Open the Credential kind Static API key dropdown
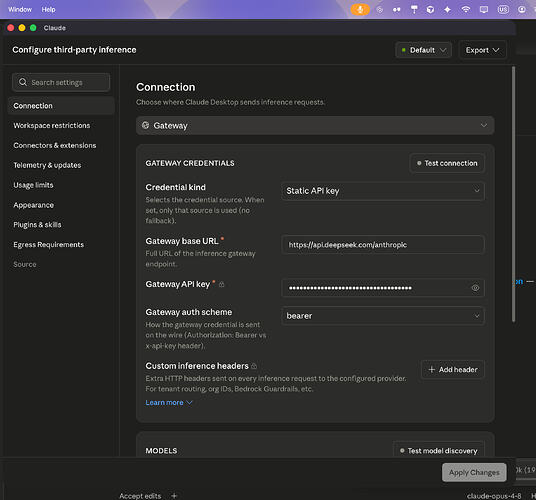The image size is (536, 500). (x=383, y=191)
